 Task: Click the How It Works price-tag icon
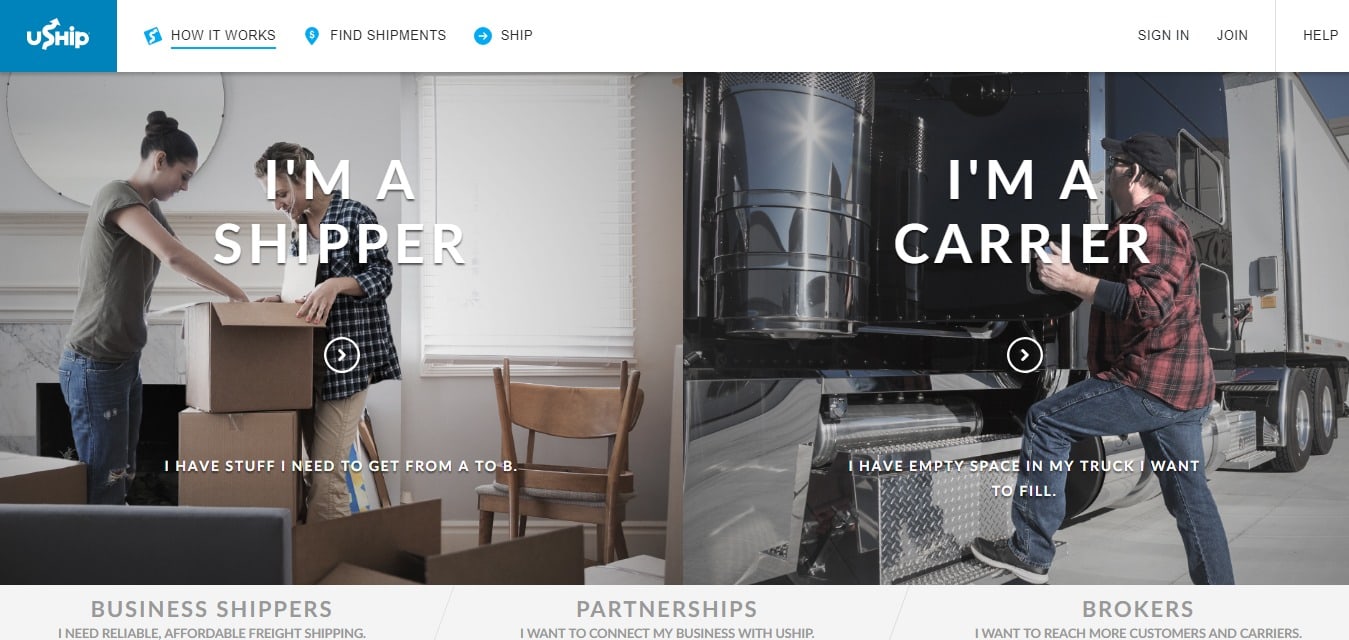(x=153, y=36)
